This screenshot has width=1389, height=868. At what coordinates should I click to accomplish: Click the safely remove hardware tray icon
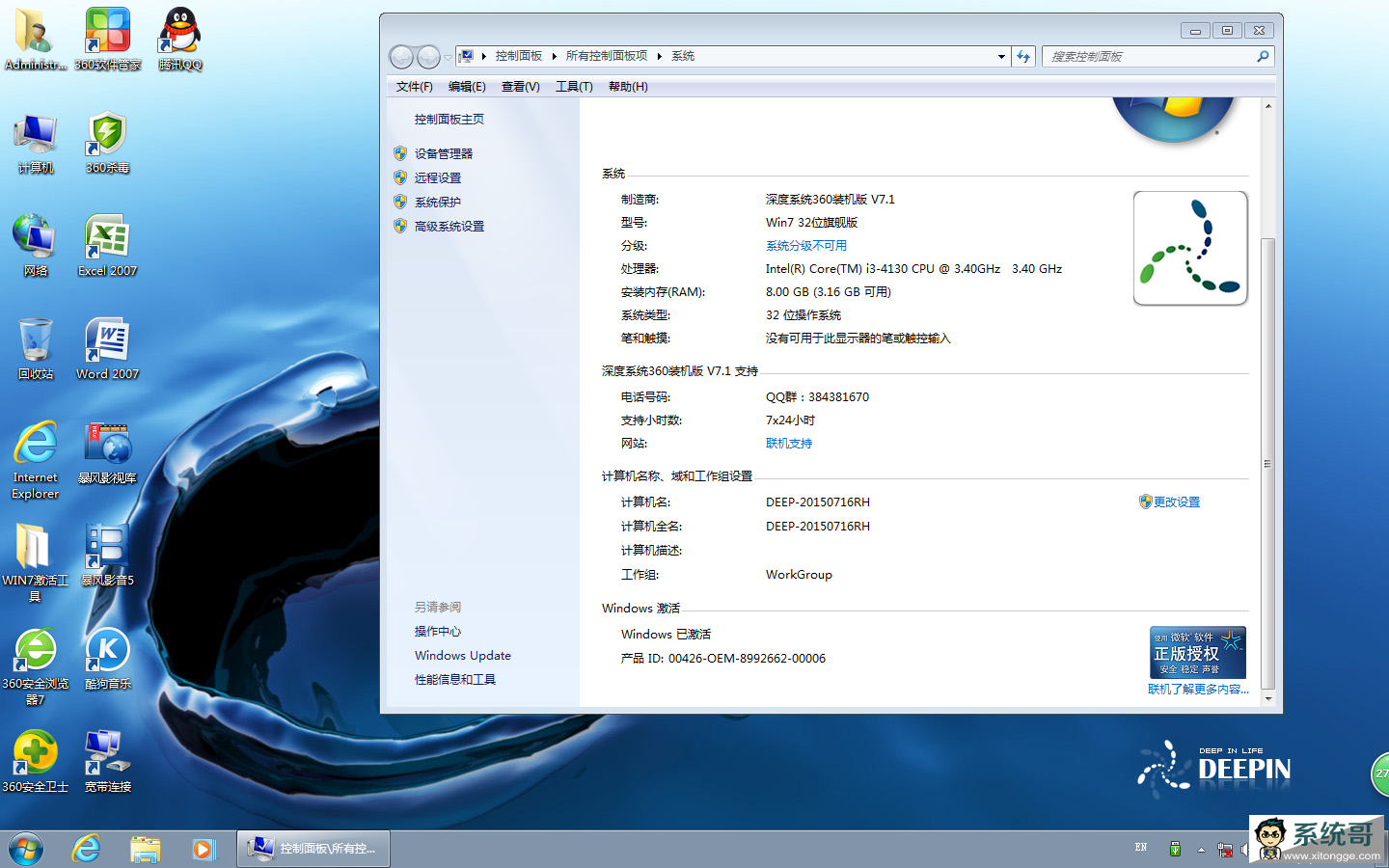(x=1175, y=849)
